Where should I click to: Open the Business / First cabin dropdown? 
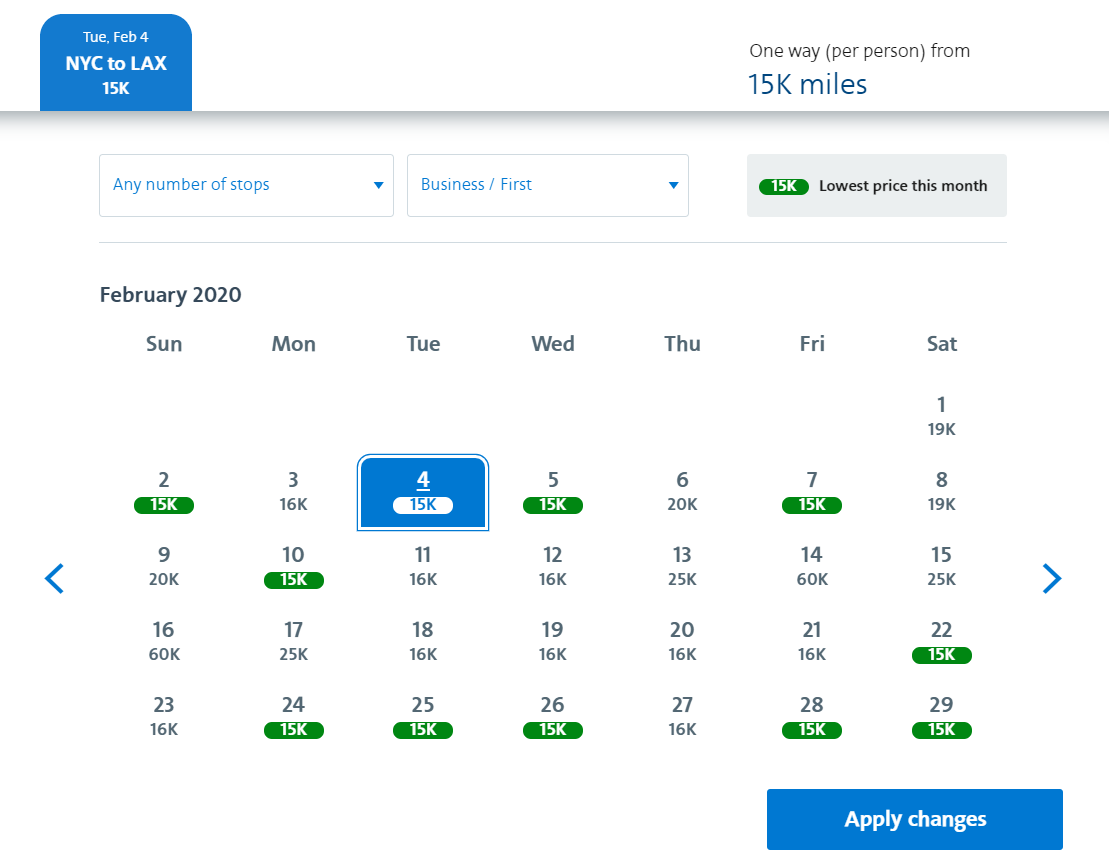[547, 185]
